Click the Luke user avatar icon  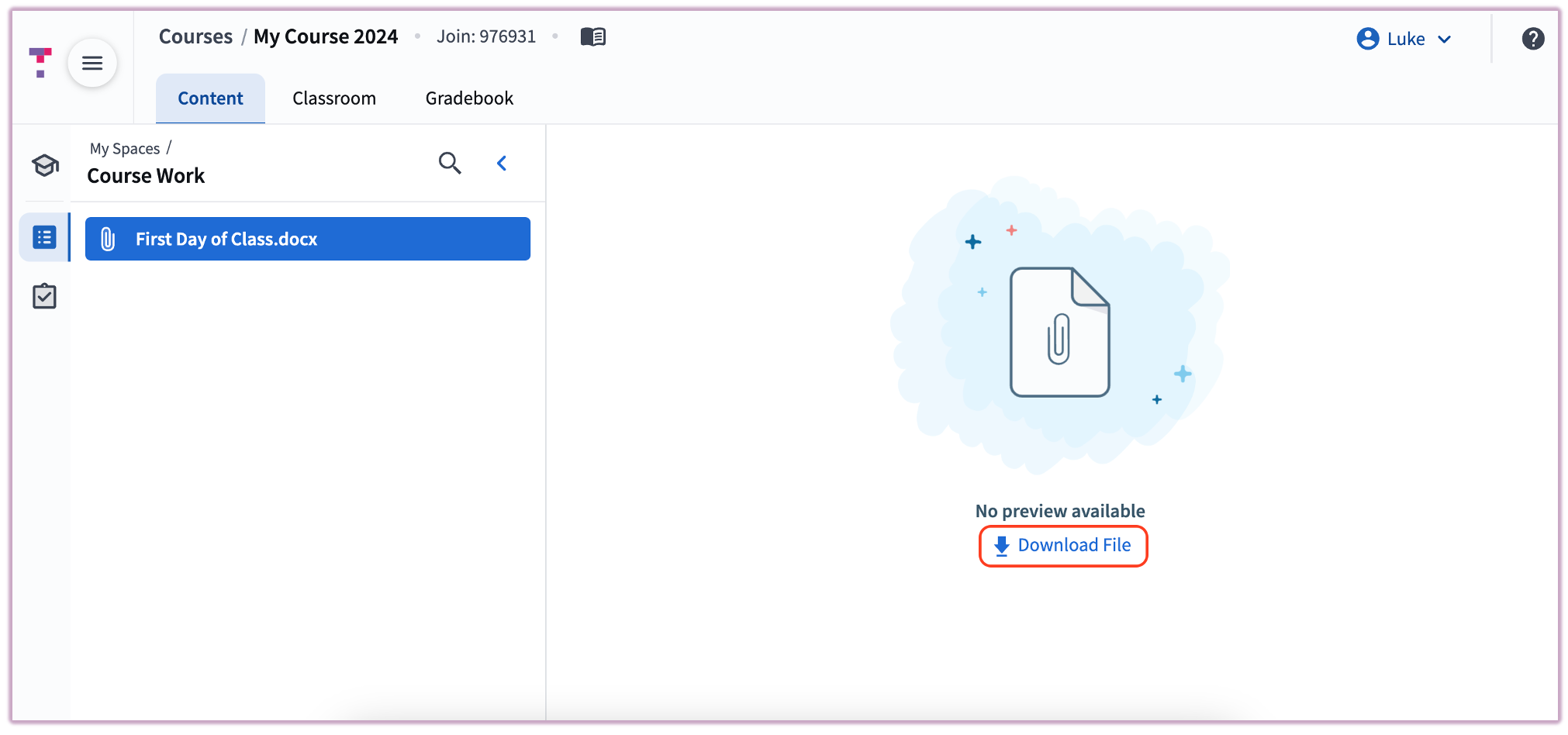(1366, 38)
